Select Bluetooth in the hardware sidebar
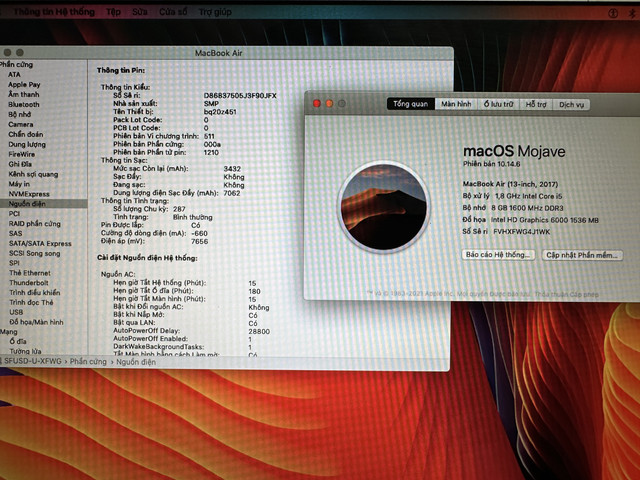Viewport: 640px width, 480px height. [x=24, y=104]
